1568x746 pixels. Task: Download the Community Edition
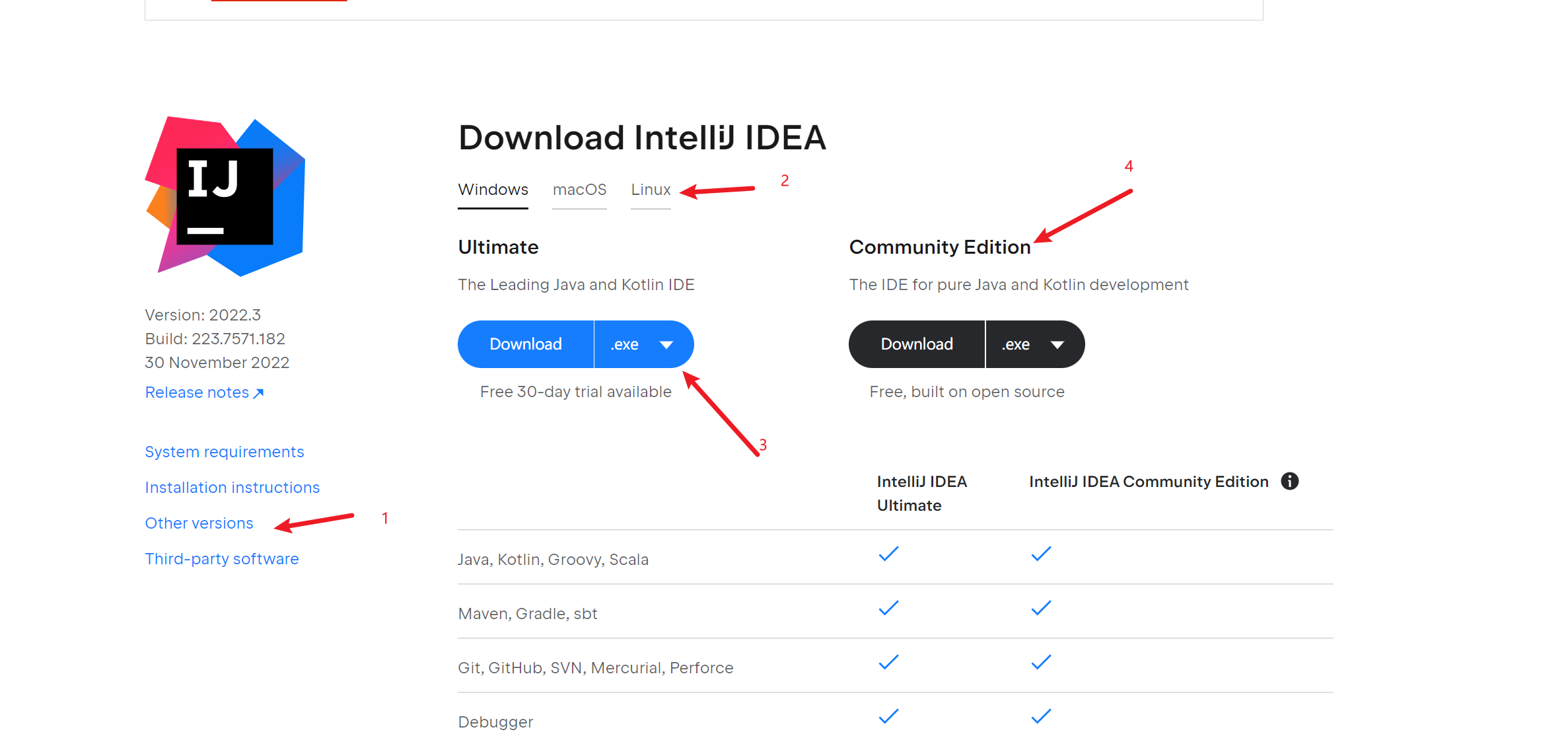coord(917,344)
